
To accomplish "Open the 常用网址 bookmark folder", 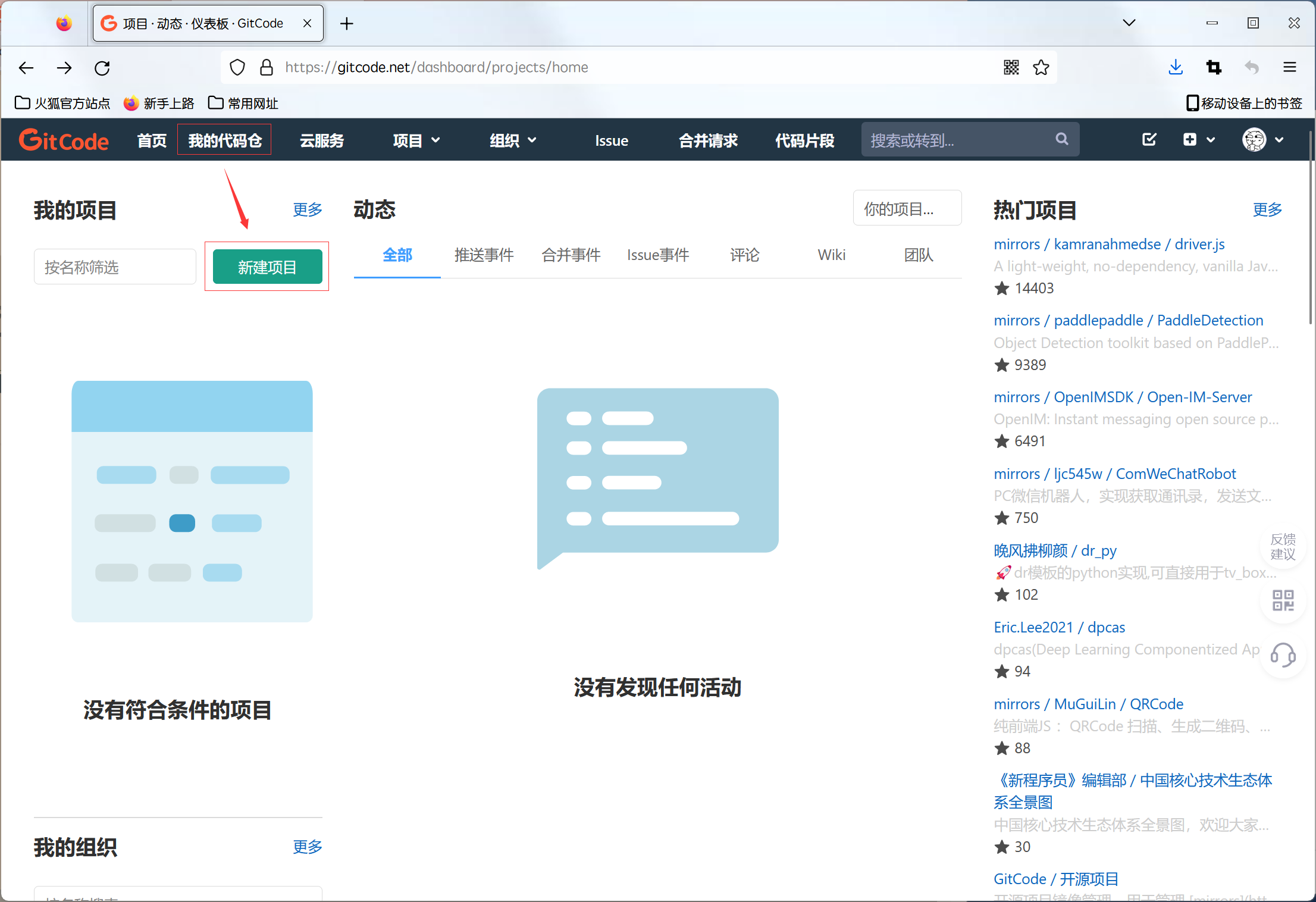I will click(243, 103).
